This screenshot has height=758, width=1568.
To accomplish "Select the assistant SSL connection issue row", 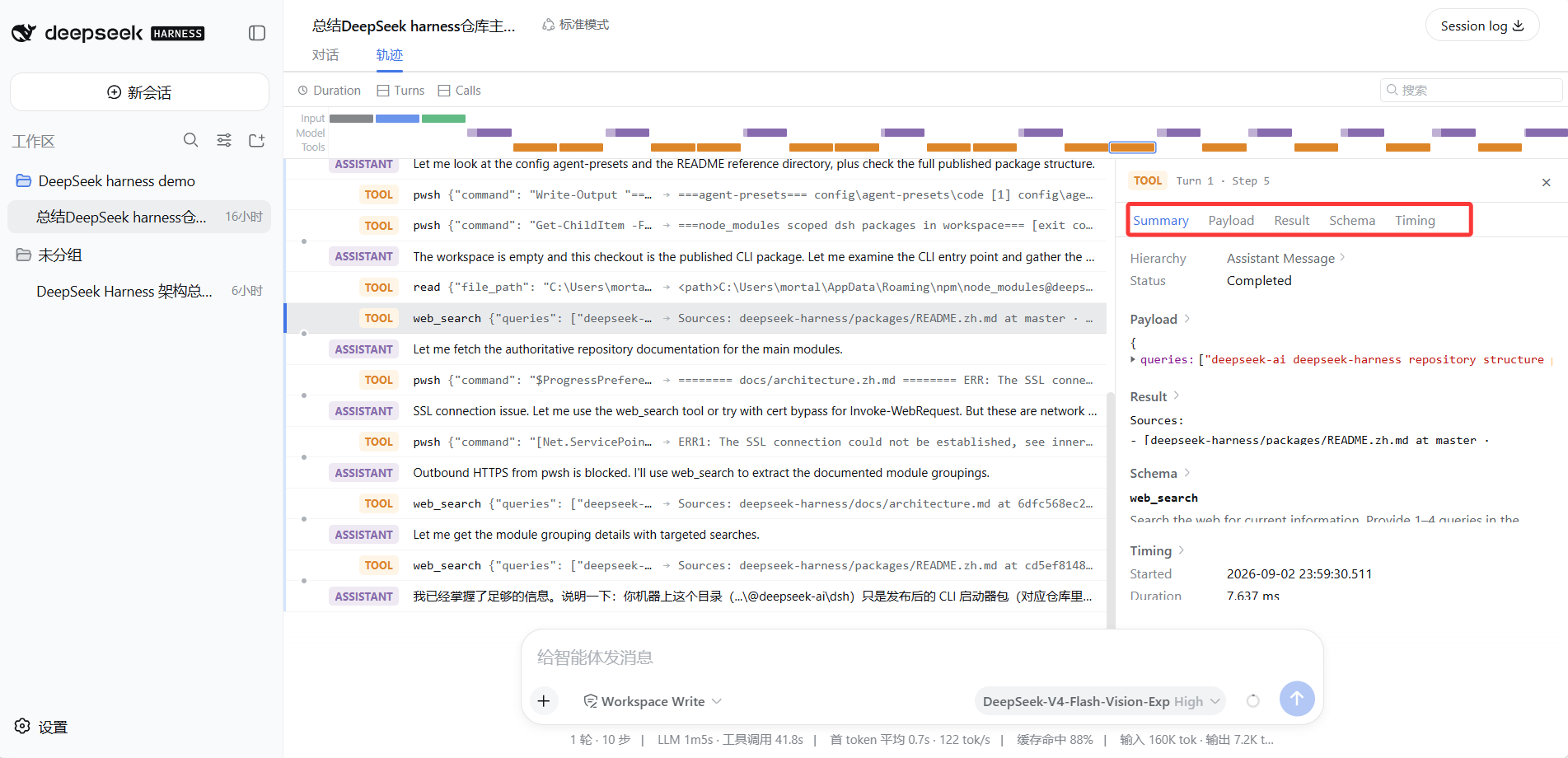I will click(695, 410).
